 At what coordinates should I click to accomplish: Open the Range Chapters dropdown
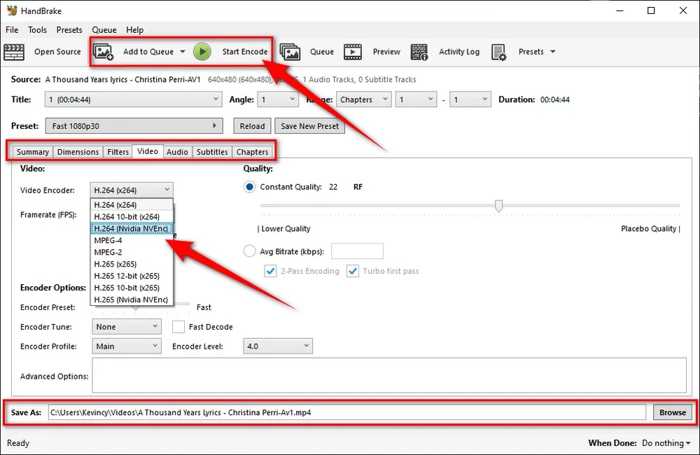(x=364, y=99)
